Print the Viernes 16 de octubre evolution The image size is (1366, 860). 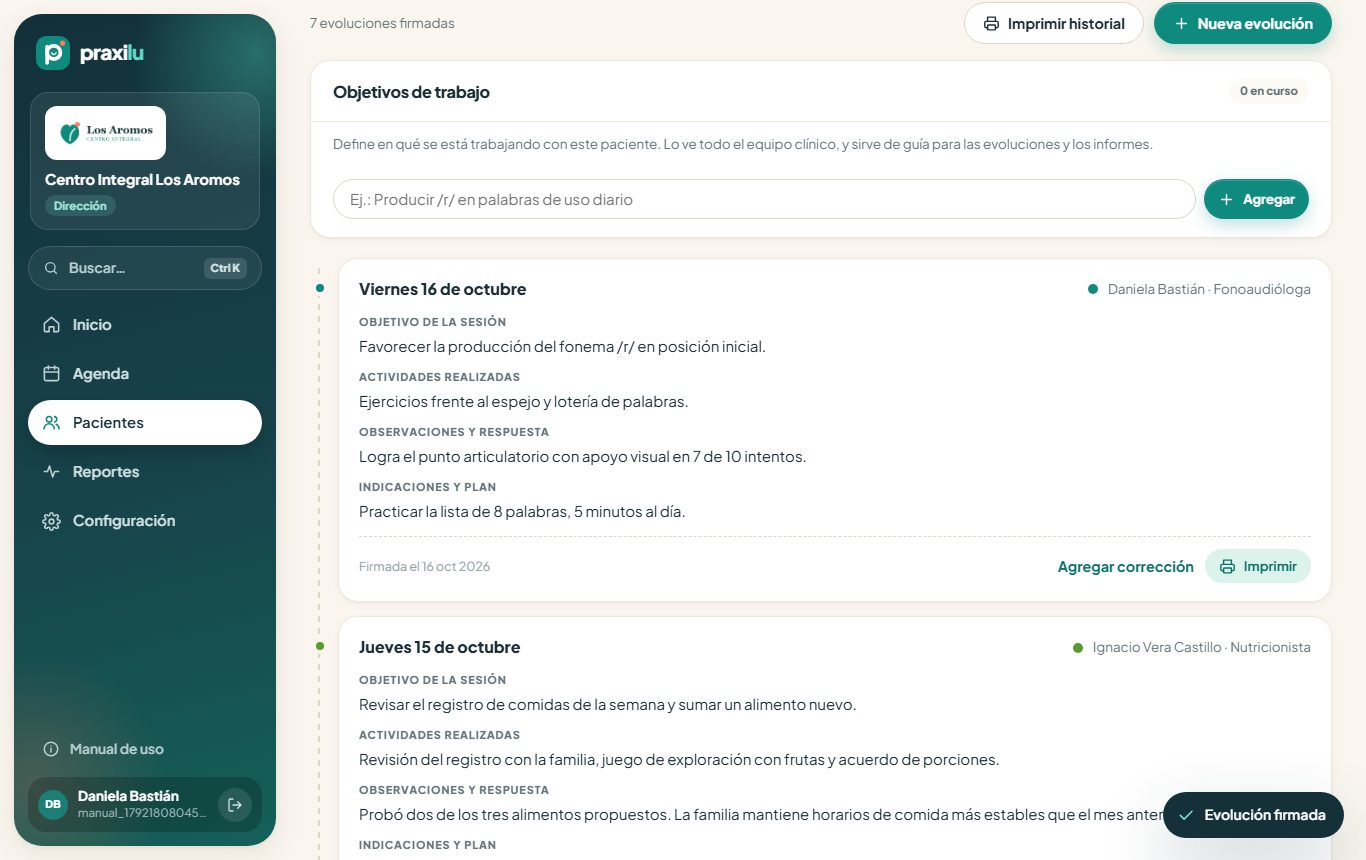click(x=1258, y=566)
